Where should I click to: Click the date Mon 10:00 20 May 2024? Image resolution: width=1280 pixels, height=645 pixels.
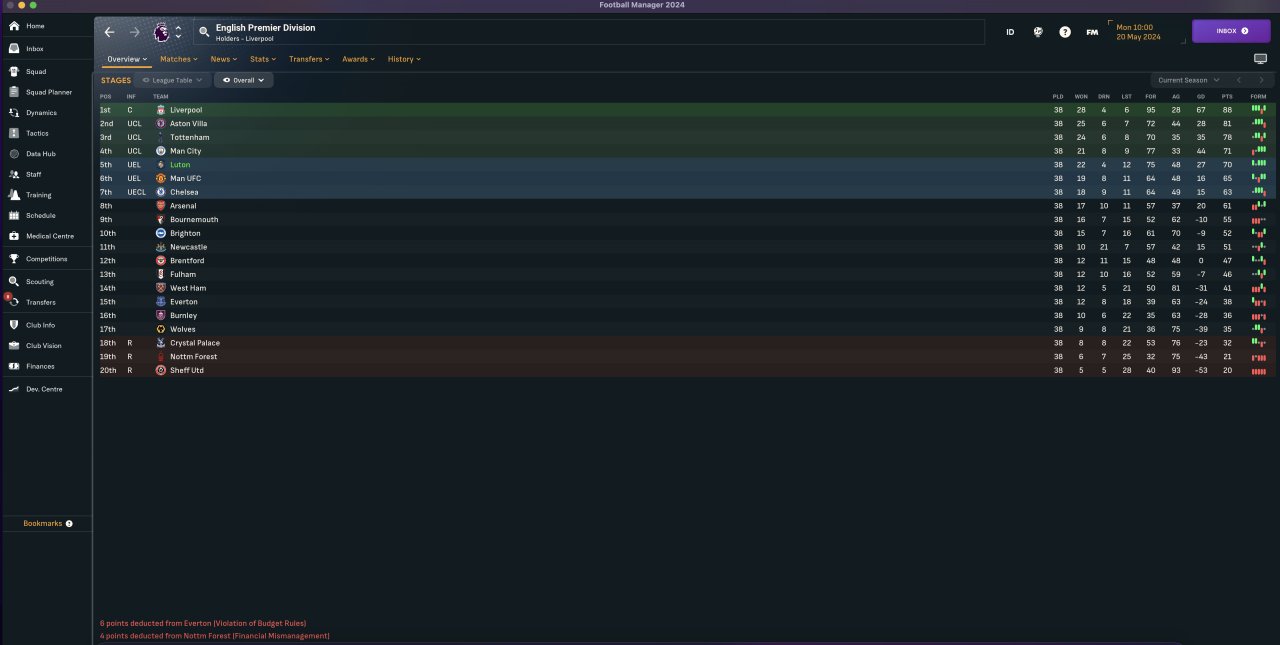[1138, 32]
